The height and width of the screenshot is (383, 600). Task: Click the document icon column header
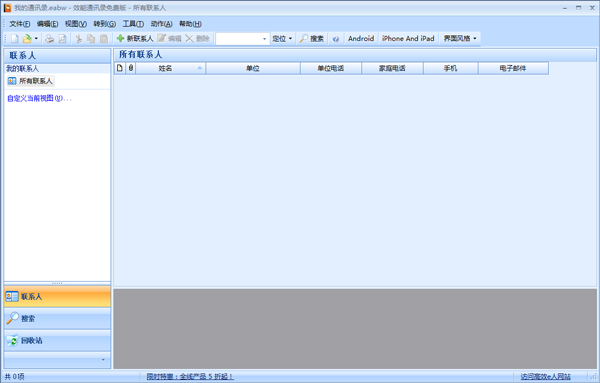tap(120, 68)
